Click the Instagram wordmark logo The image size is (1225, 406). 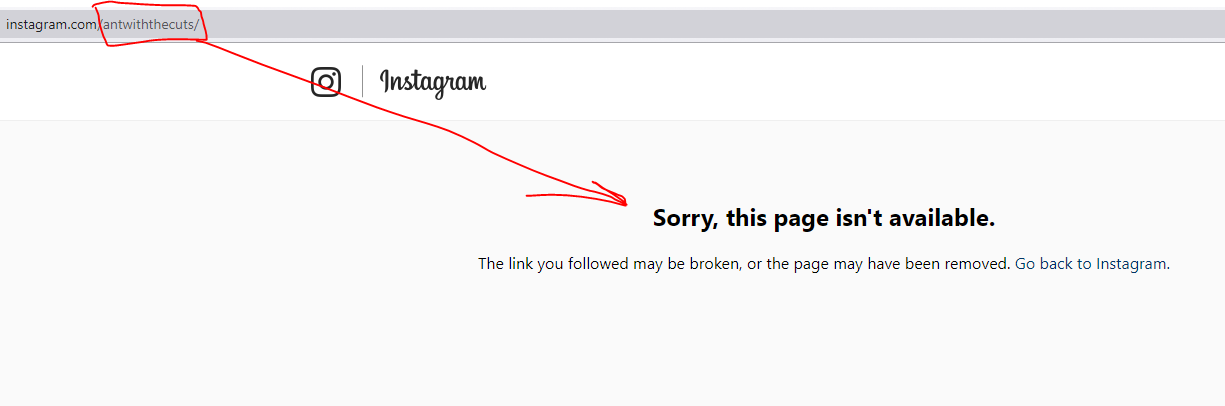[x=433, y=83]
